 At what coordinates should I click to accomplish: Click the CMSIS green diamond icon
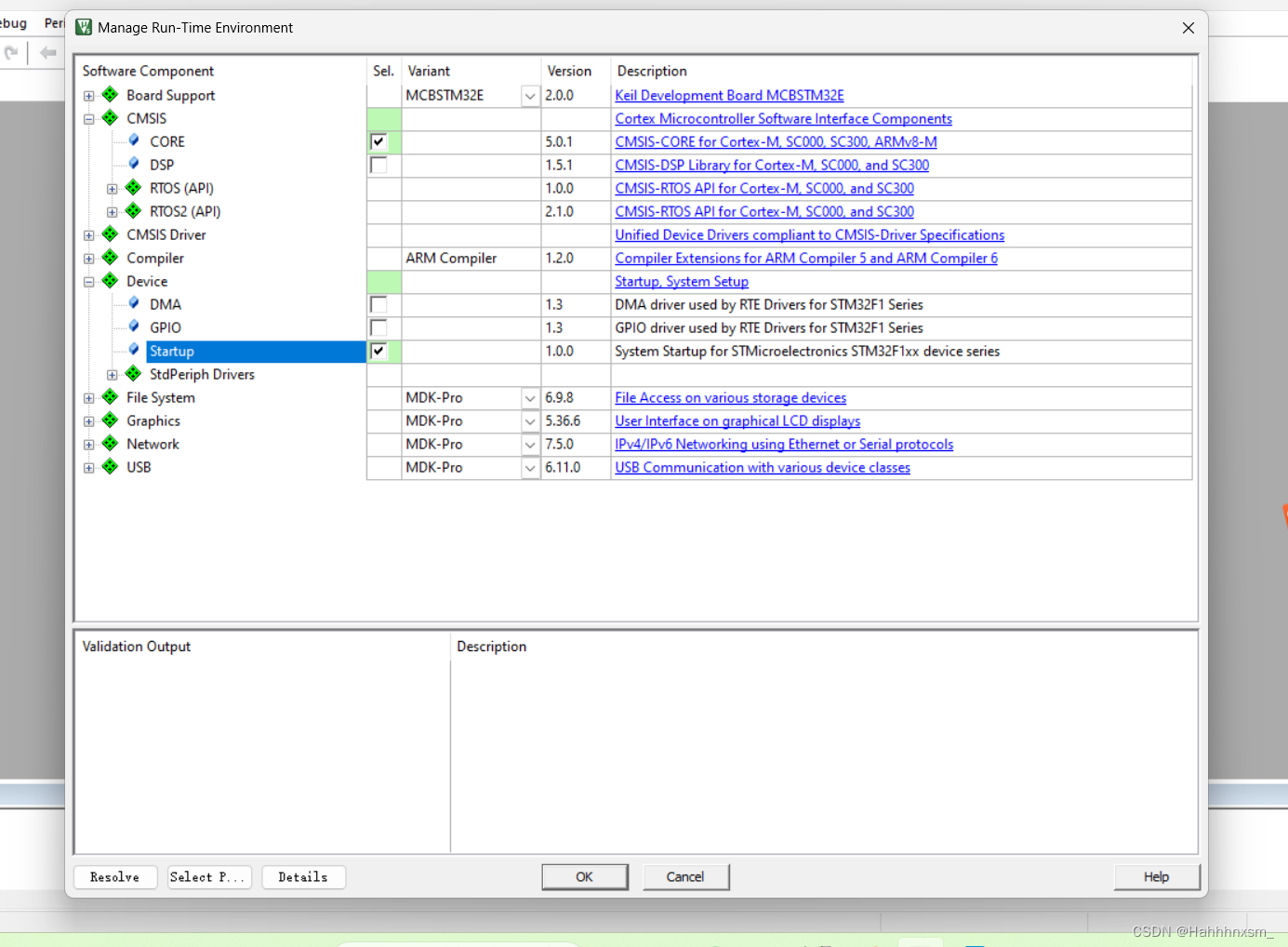pyautogui.click(x=110, y=118)
